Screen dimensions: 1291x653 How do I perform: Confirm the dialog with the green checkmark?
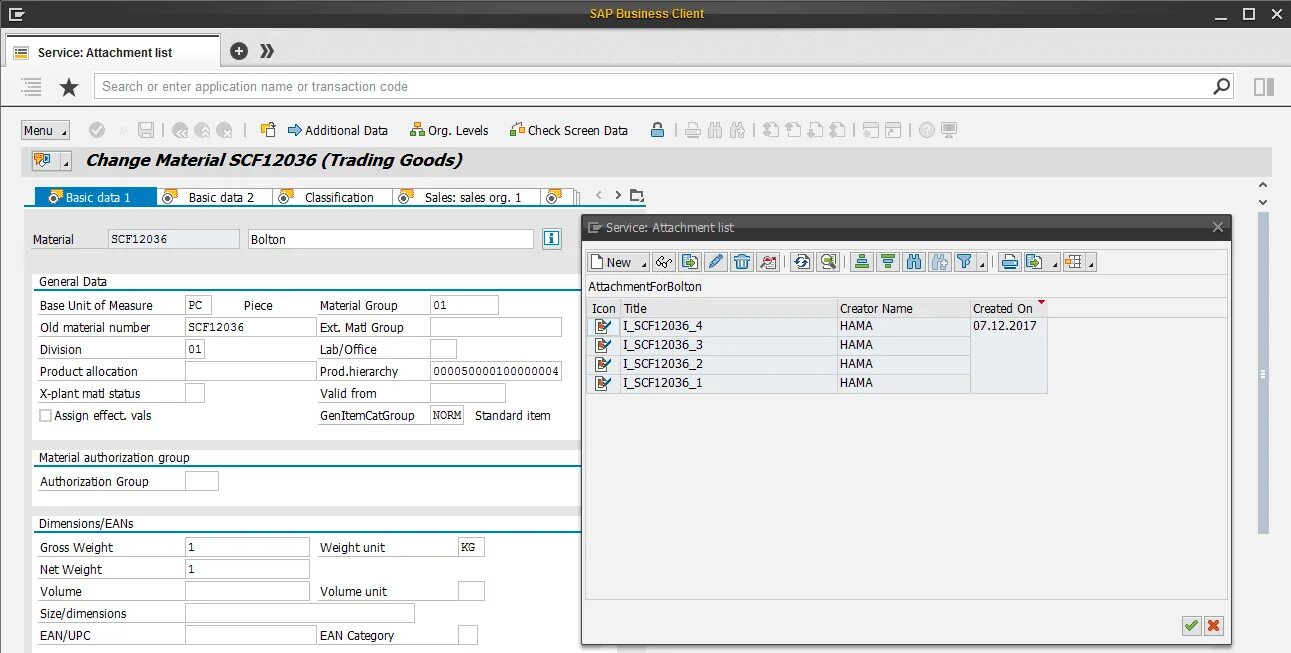point(1191,626)
